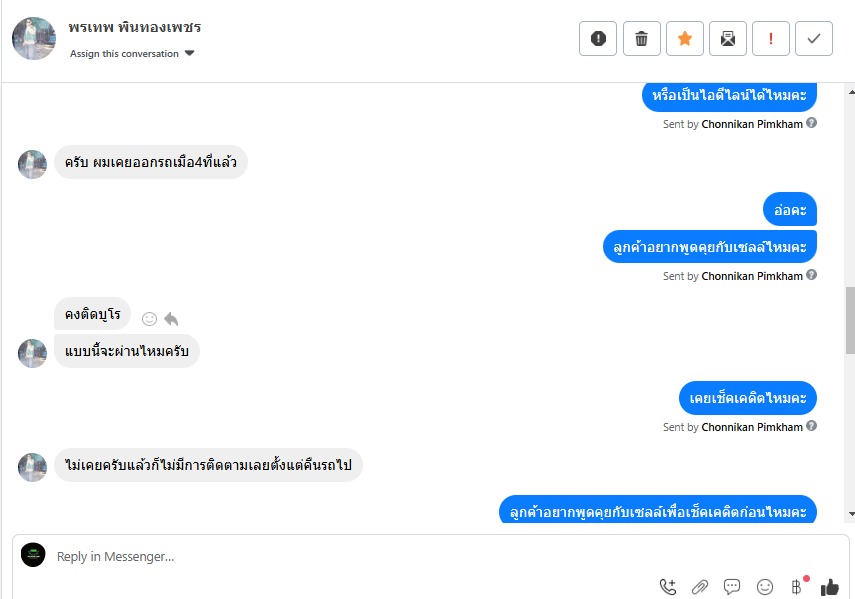The width and height of the screenshot is (855, 599).
Task: Mark conversation as spam with exclamation circle icon
Action: [x=598, y=39]
